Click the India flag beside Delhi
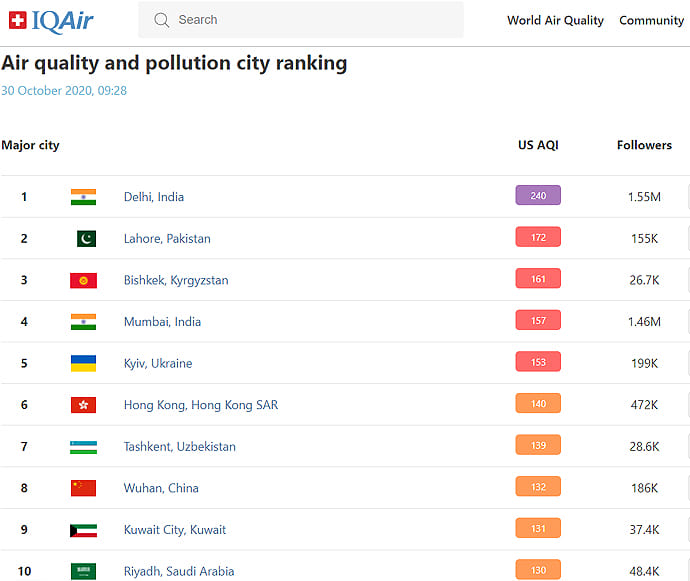This screenshot has width=690, height=581. tap(83, 197)
